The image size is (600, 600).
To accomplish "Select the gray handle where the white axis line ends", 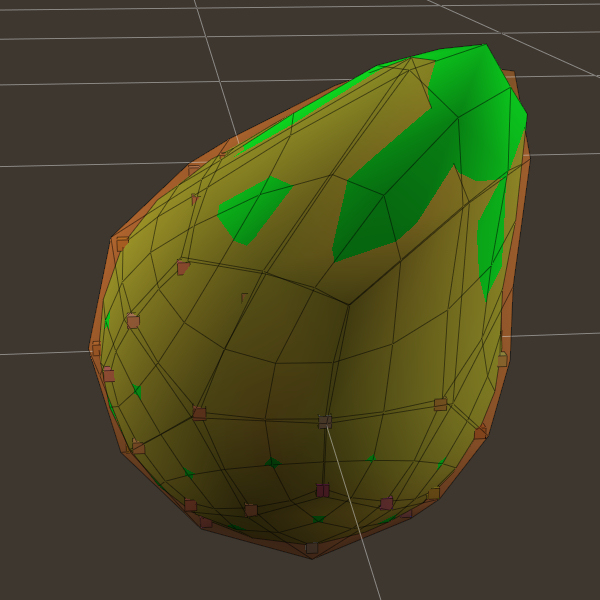I will tap(325, 422).
